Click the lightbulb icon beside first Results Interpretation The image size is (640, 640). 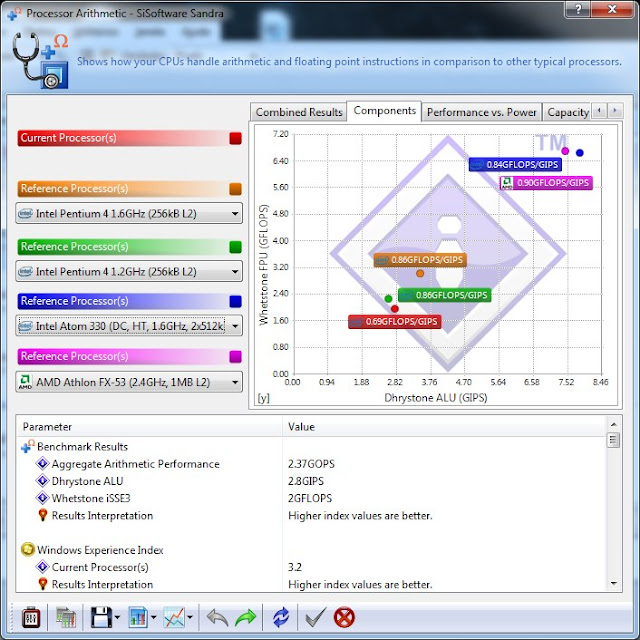(x=42, y=515)
